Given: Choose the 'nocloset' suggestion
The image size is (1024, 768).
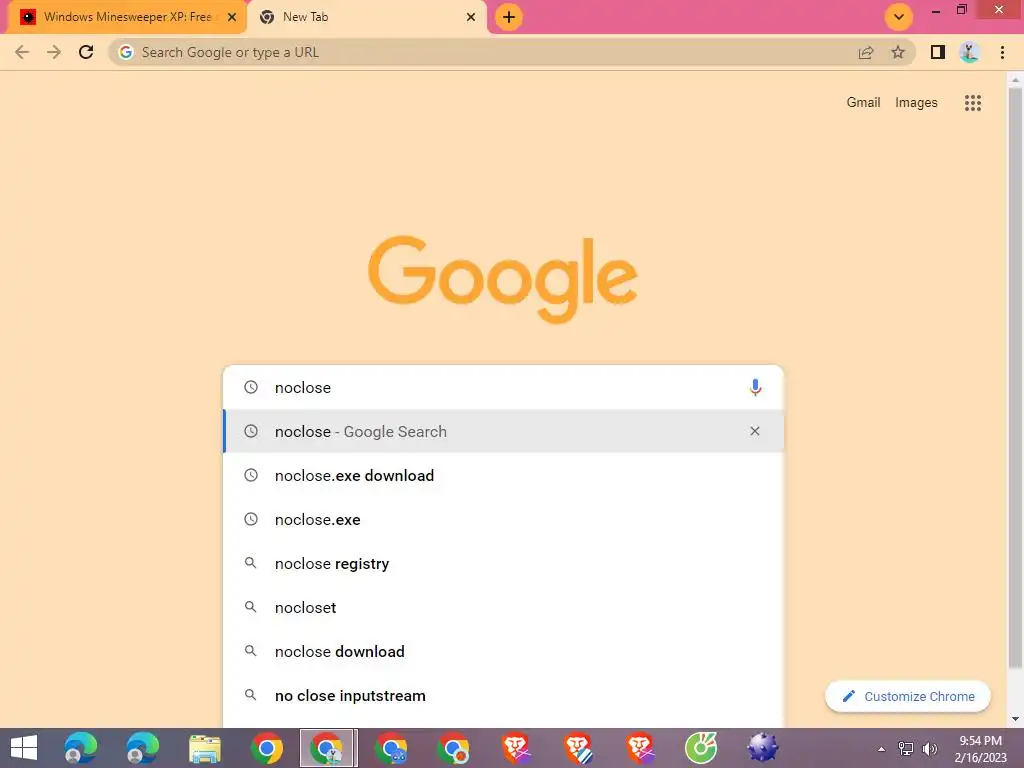Looking at the screenshot, I should (x=503, y=607).
